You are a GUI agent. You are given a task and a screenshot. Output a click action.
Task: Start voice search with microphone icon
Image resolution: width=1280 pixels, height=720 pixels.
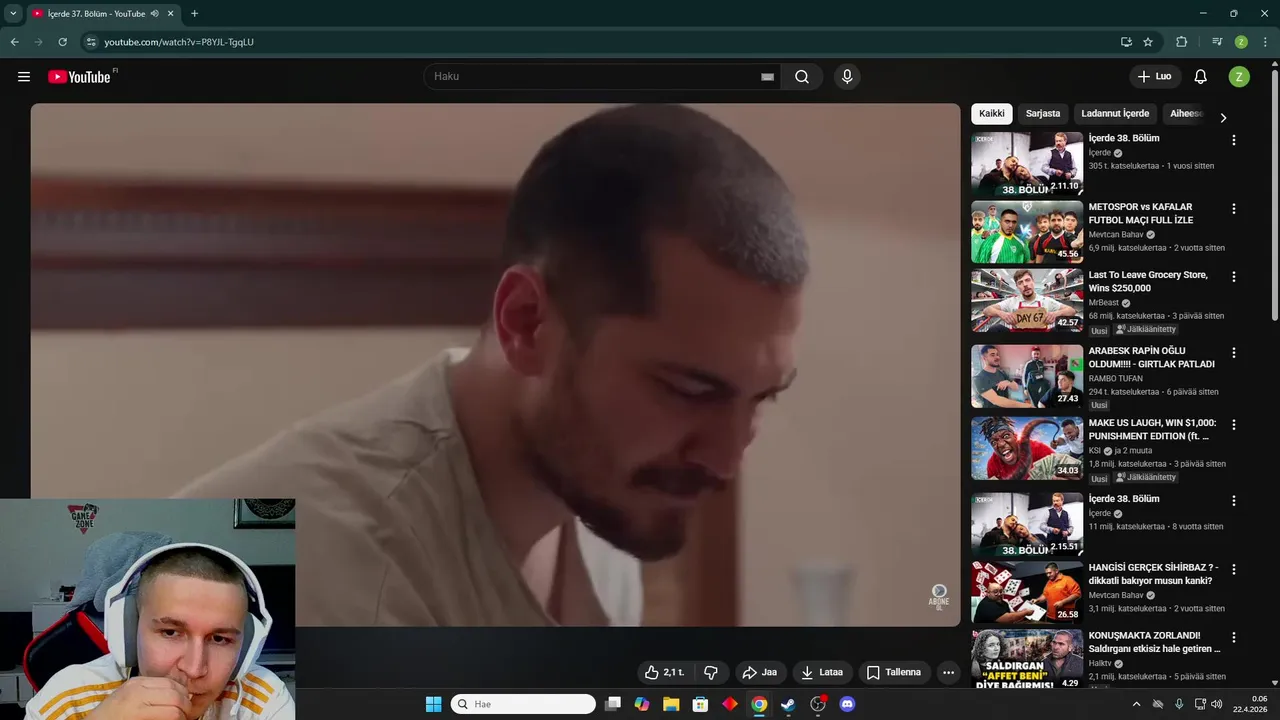(x=847, y=77)
